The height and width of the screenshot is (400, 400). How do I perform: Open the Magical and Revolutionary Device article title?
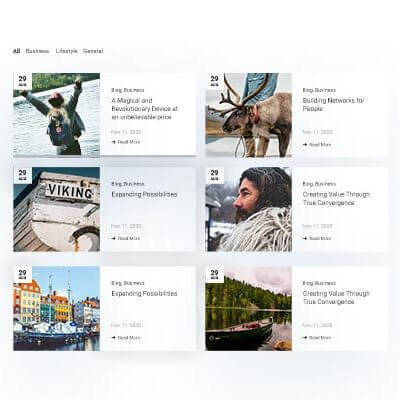pos(145,109)
